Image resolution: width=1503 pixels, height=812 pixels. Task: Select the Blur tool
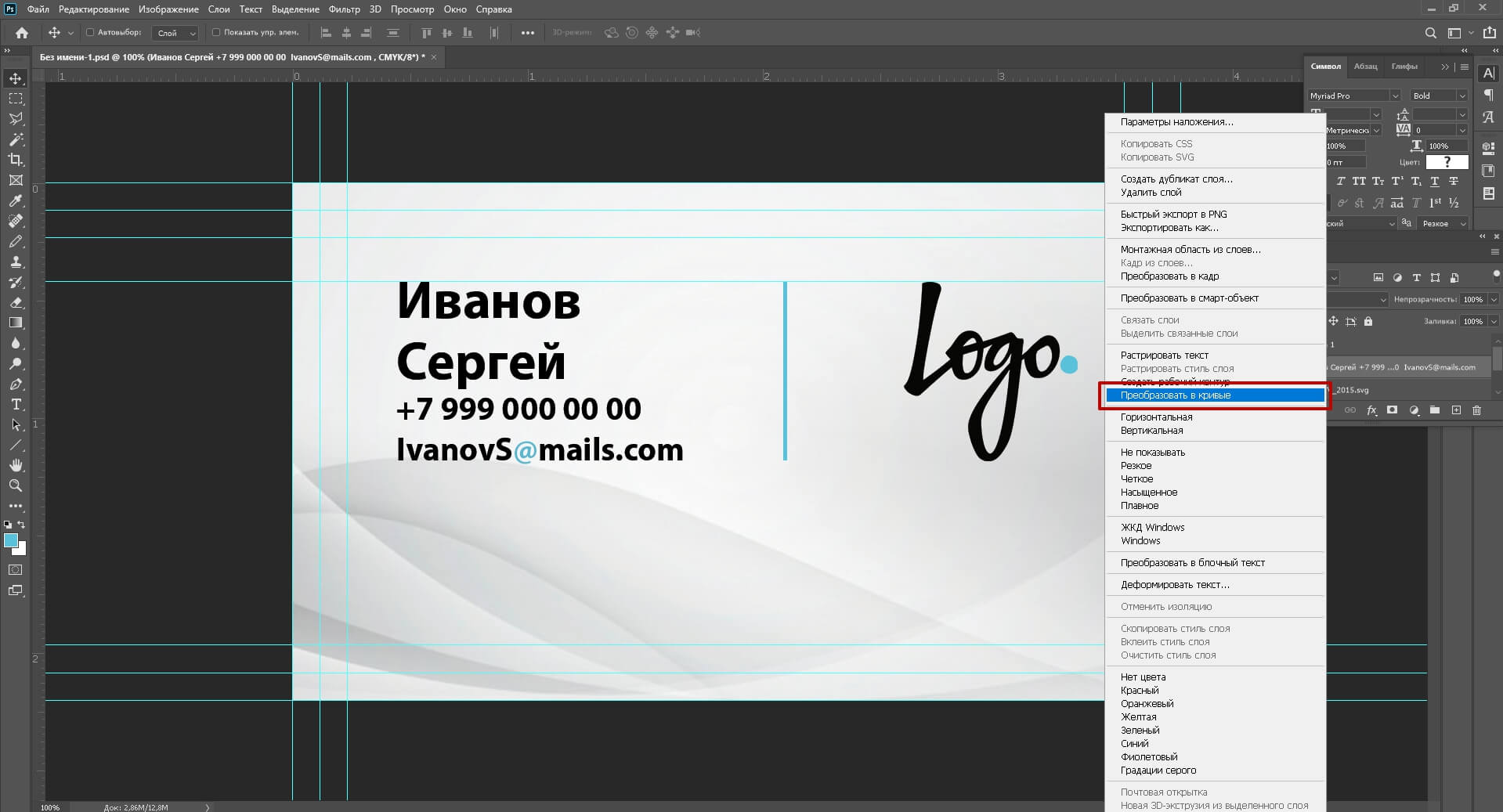point(15,343)
